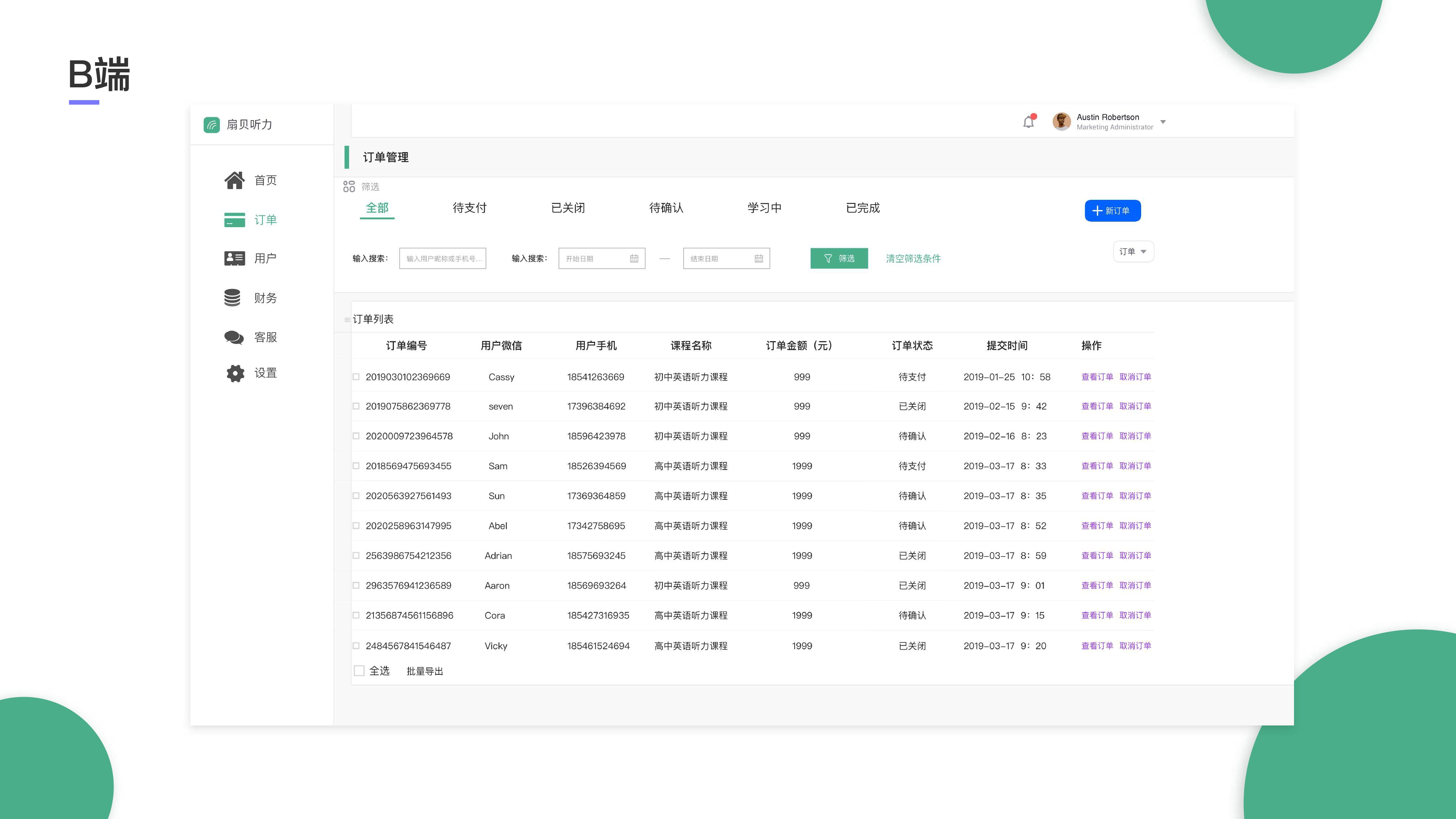Tick checkbox for order 2019075862369778
Viewport: 1456px width, 819px height.
[x=356, y=406]
